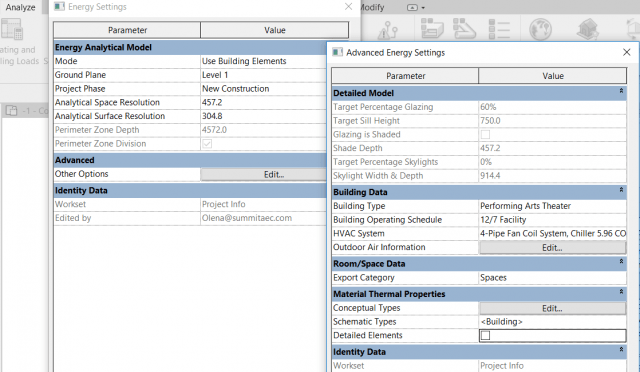Open Schematic Types <Building> value

[552, 322]
